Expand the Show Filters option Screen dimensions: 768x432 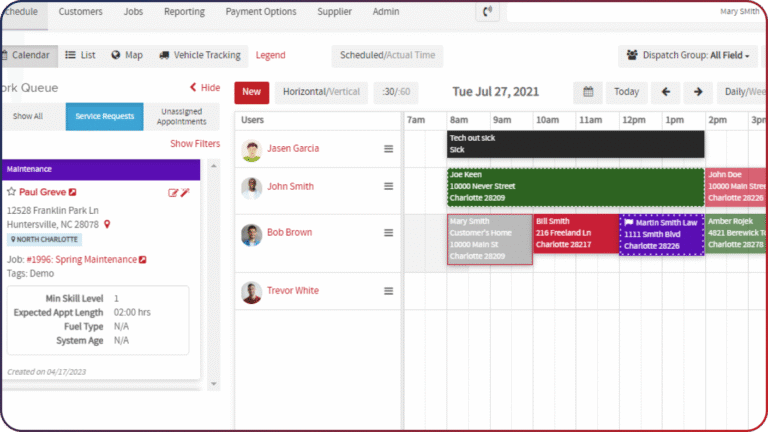[x=195, y=144]
